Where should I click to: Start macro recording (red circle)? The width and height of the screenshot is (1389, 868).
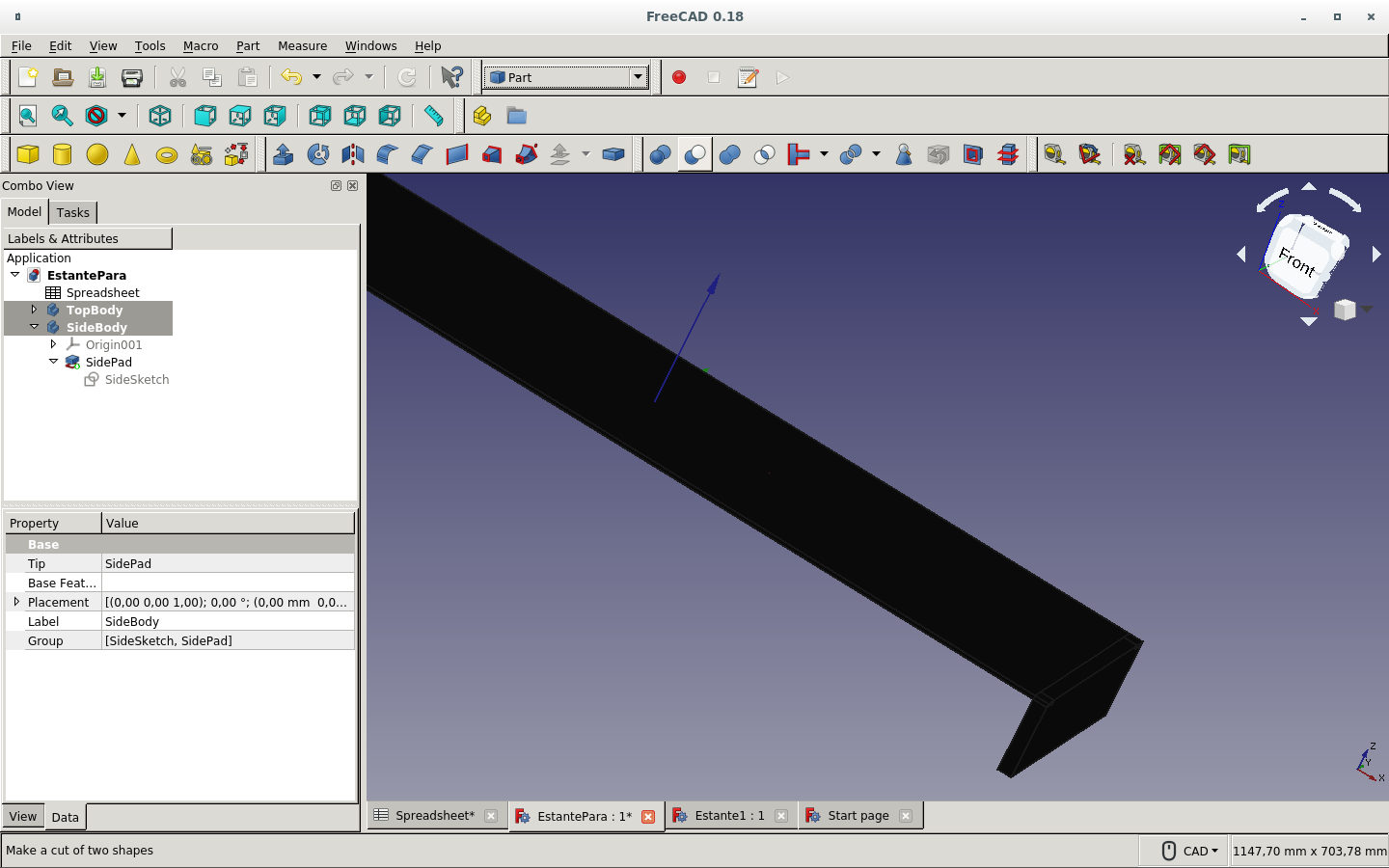pyautogui.click(x=679, y=77)
